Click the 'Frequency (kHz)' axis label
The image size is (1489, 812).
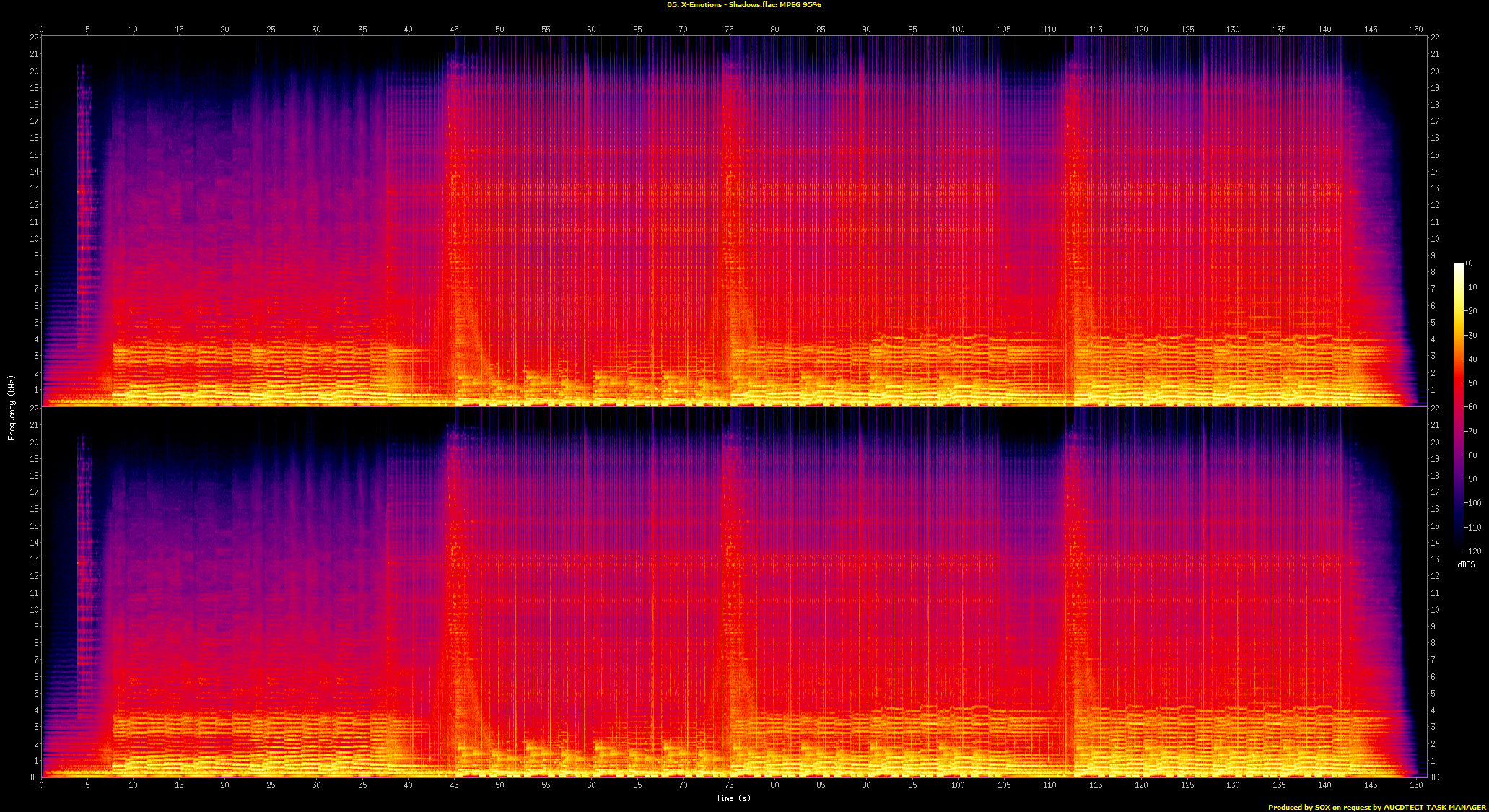[x=12, y=407]
